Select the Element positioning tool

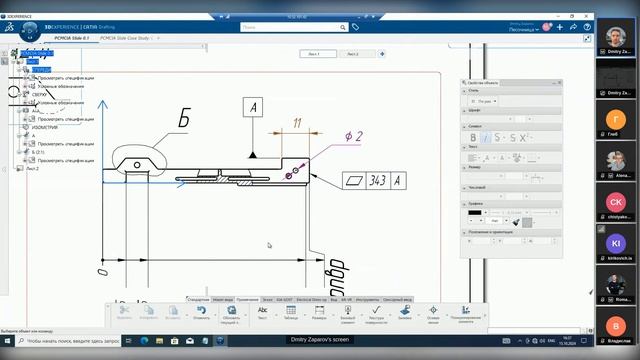click(x=466, y=314)
